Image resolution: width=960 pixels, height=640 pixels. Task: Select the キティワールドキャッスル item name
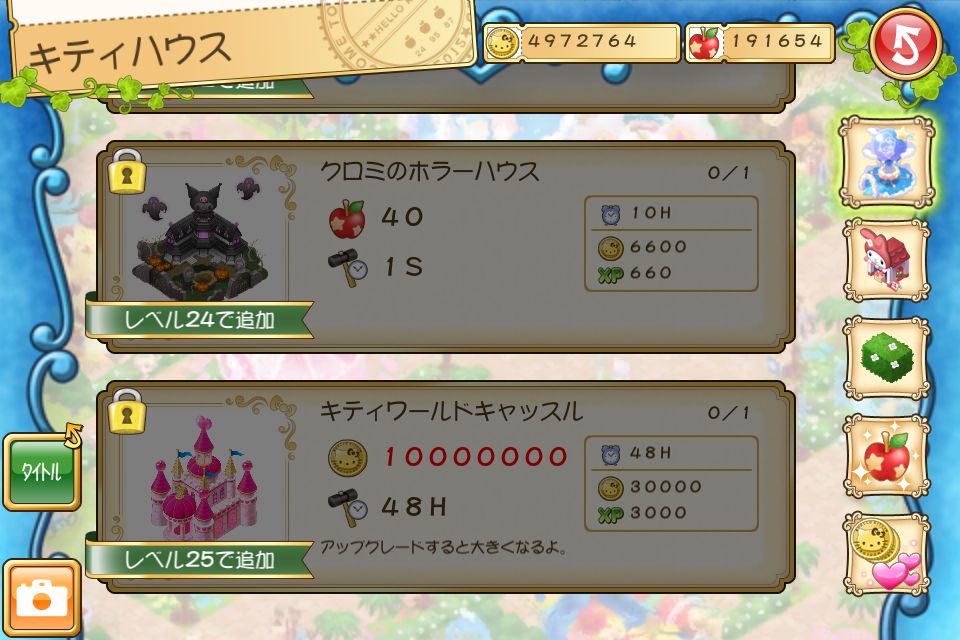click(451, 411)
